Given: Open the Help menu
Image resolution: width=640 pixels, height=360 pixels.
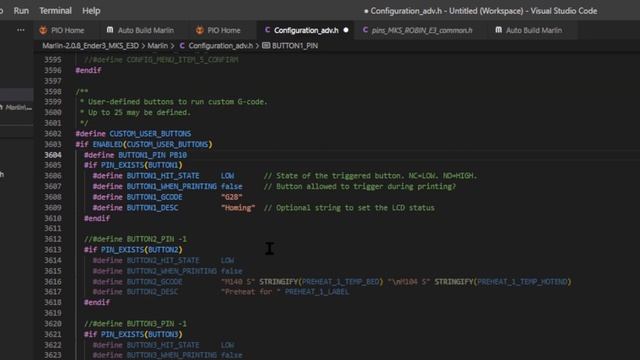Looking at the screenshot, I should click(91, 11).
